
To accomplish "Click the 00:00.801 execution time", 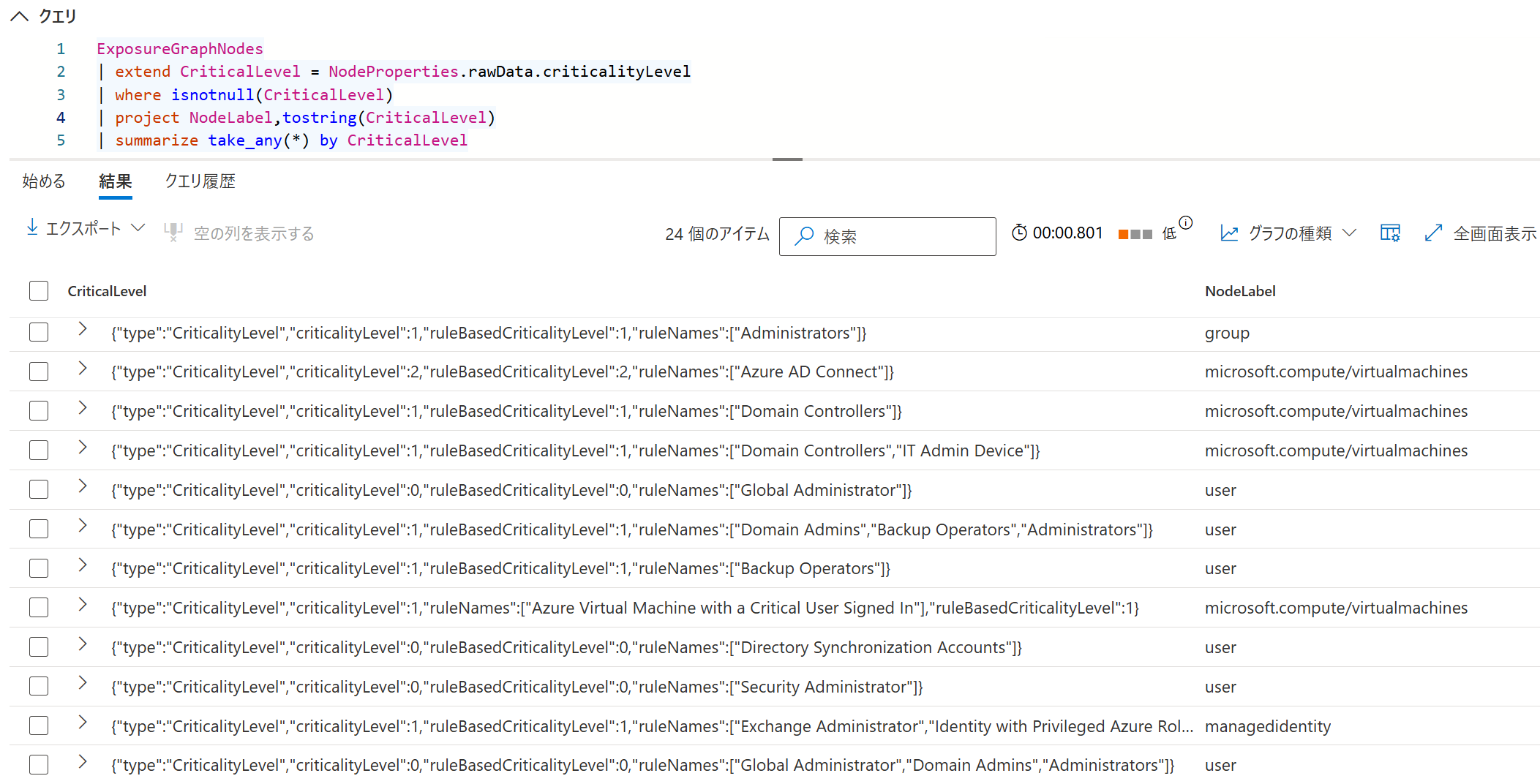I will tap(1067, 233).
